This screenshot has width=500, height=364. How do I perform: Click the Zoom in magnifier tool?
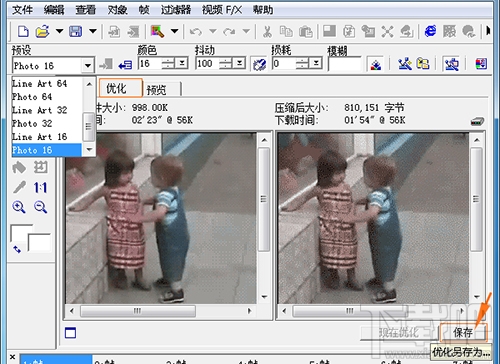19,207
